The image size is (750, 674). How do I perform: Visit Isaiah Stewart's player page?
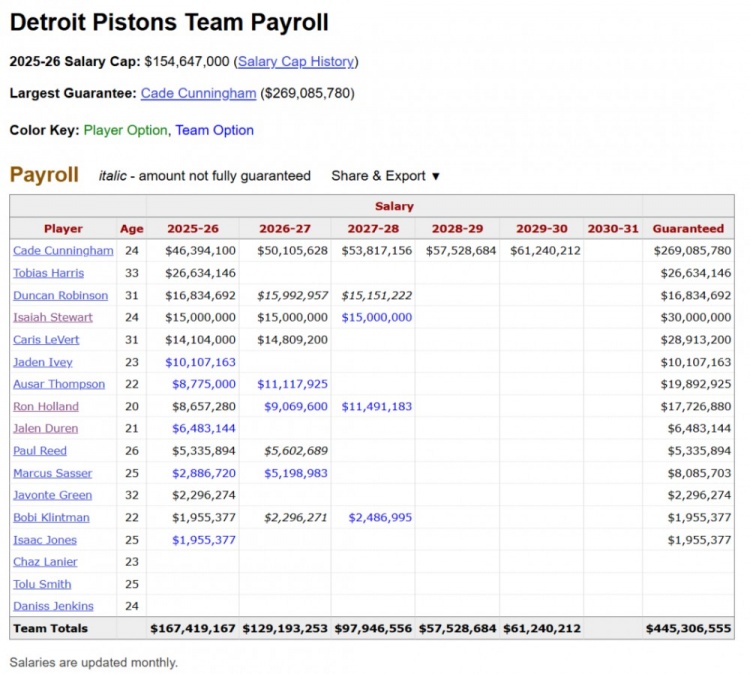click(x=52, y=318)
